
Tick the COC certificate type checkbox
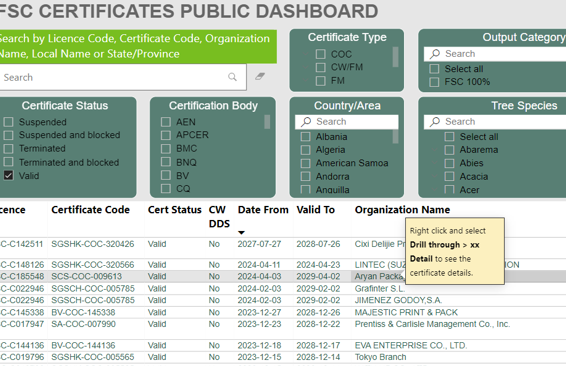(321, 54)
